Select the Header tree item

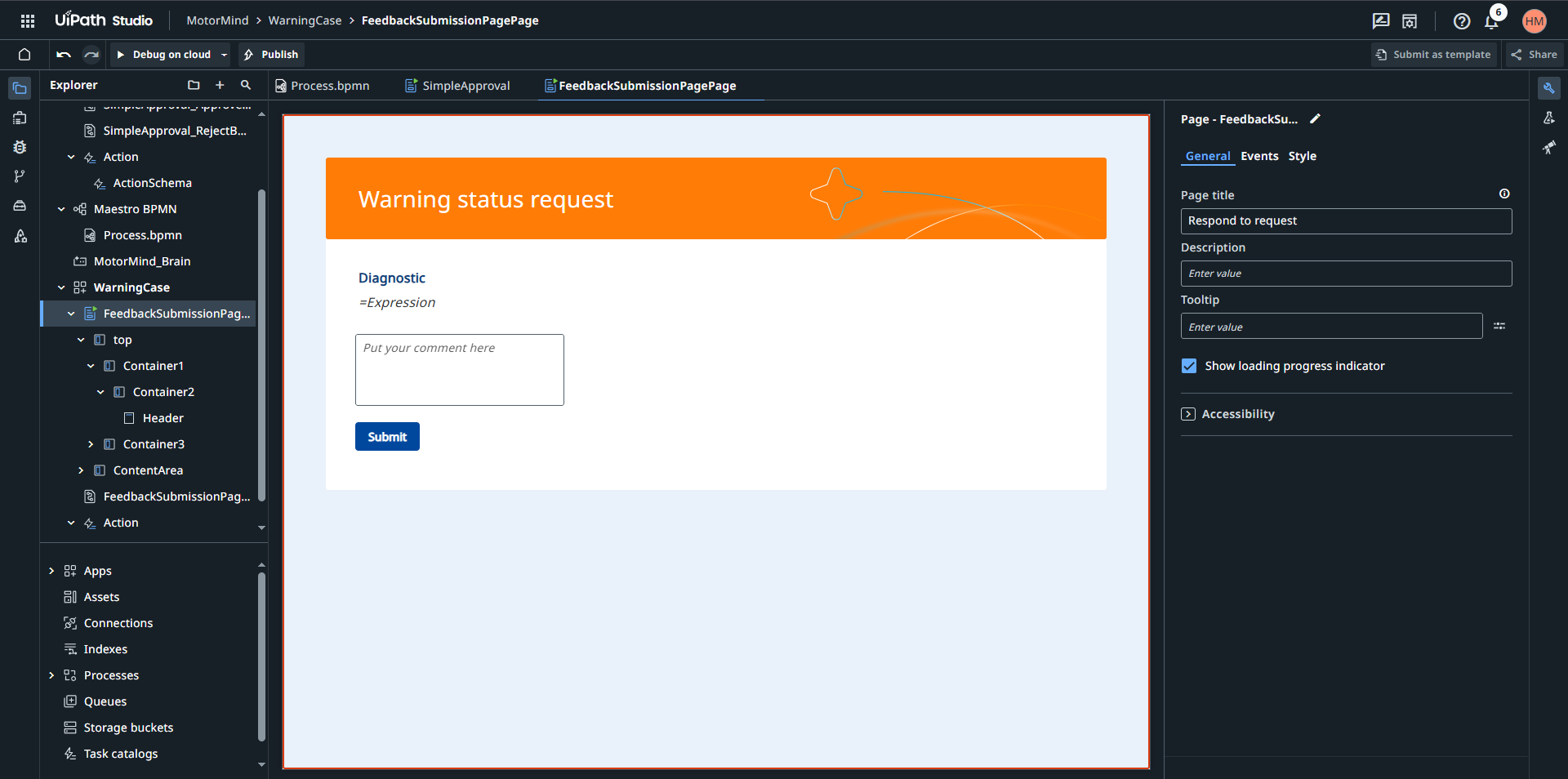(x=163, y=418)
